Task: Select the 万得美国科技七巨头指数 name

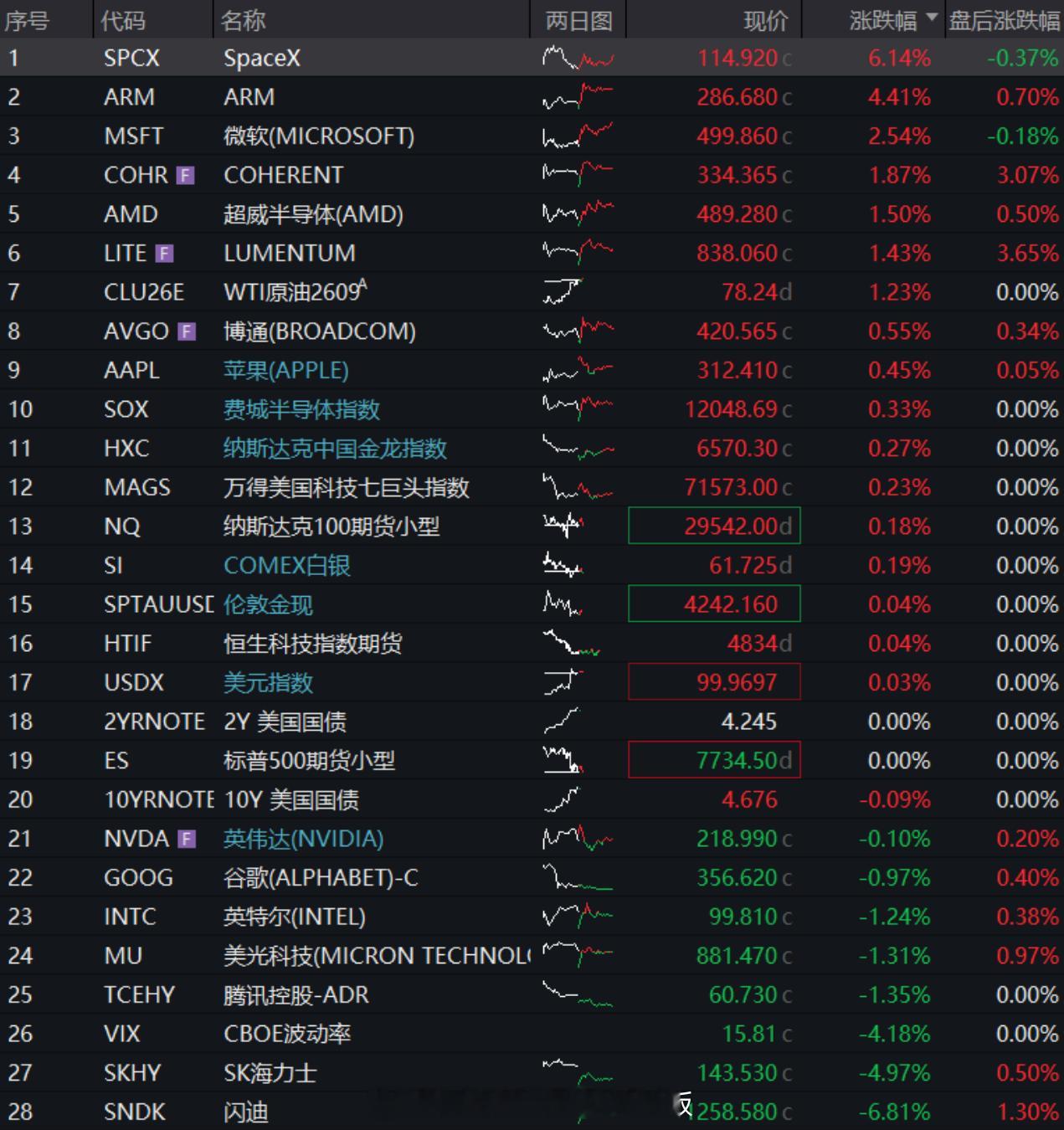Action: coord(347,487)
